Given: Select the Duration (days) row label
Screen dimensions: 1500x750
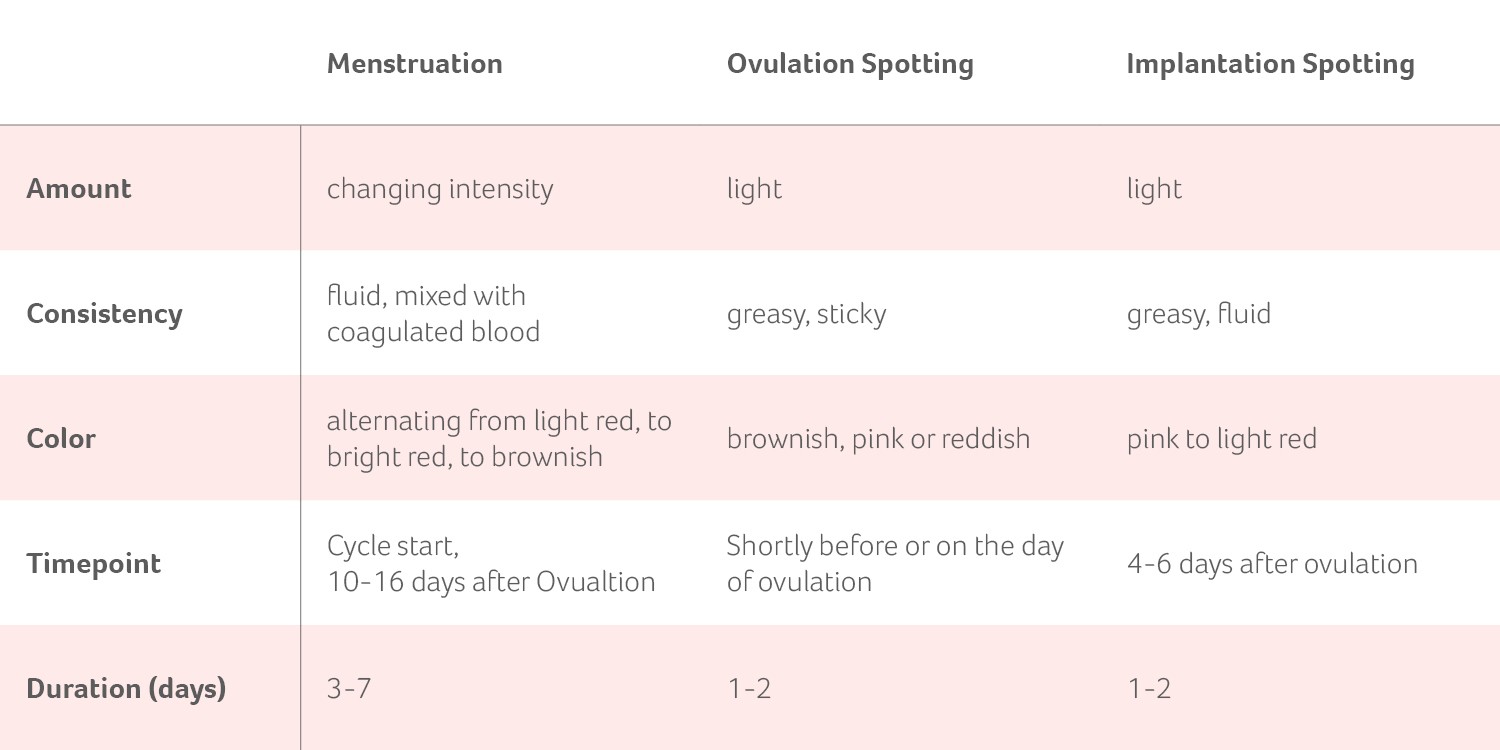Looking at the screenshot, I should point(126,689).
